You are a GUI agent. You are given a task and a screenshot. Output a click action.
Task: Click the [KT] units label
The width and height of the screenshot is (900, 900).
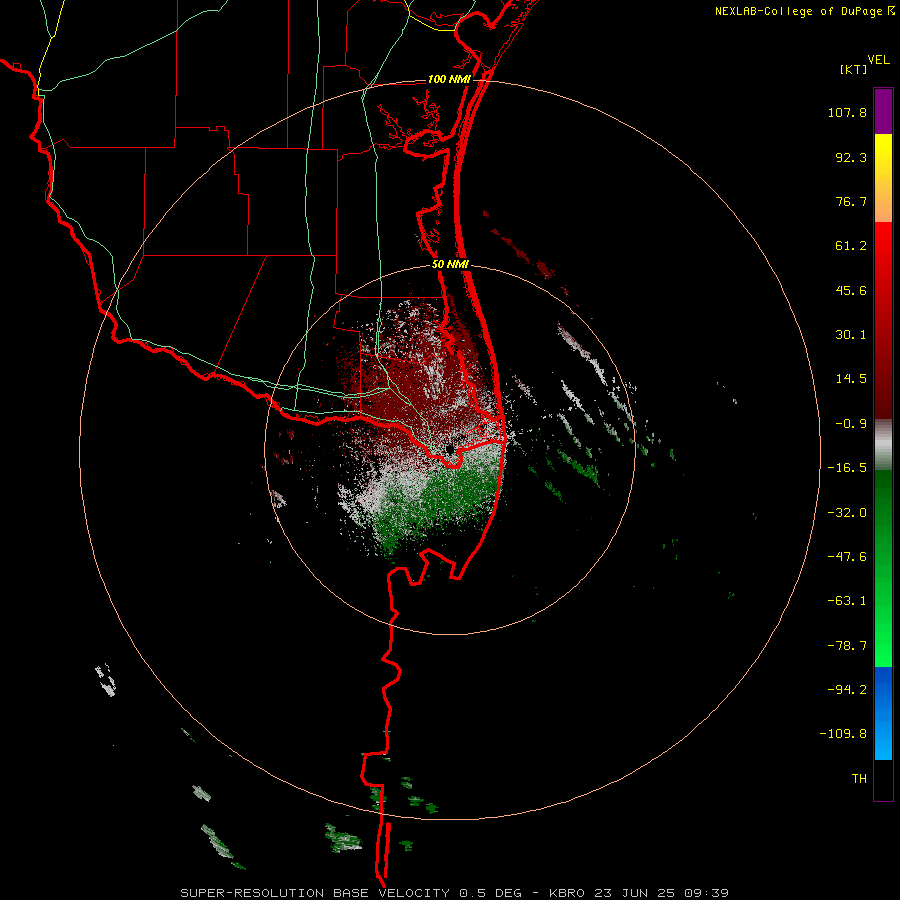point(853,69)
